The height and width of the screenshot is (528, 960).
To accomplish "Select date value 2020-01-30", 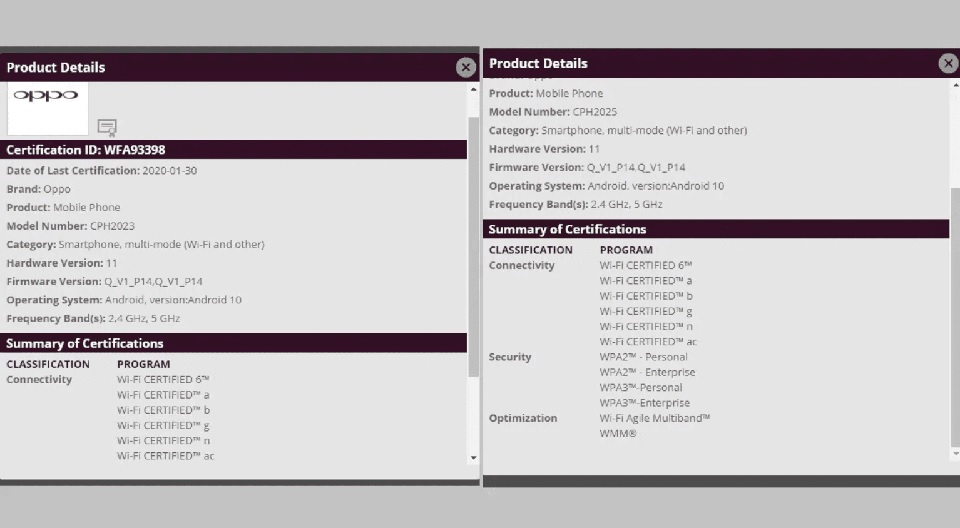I will (x=170, y=171).
